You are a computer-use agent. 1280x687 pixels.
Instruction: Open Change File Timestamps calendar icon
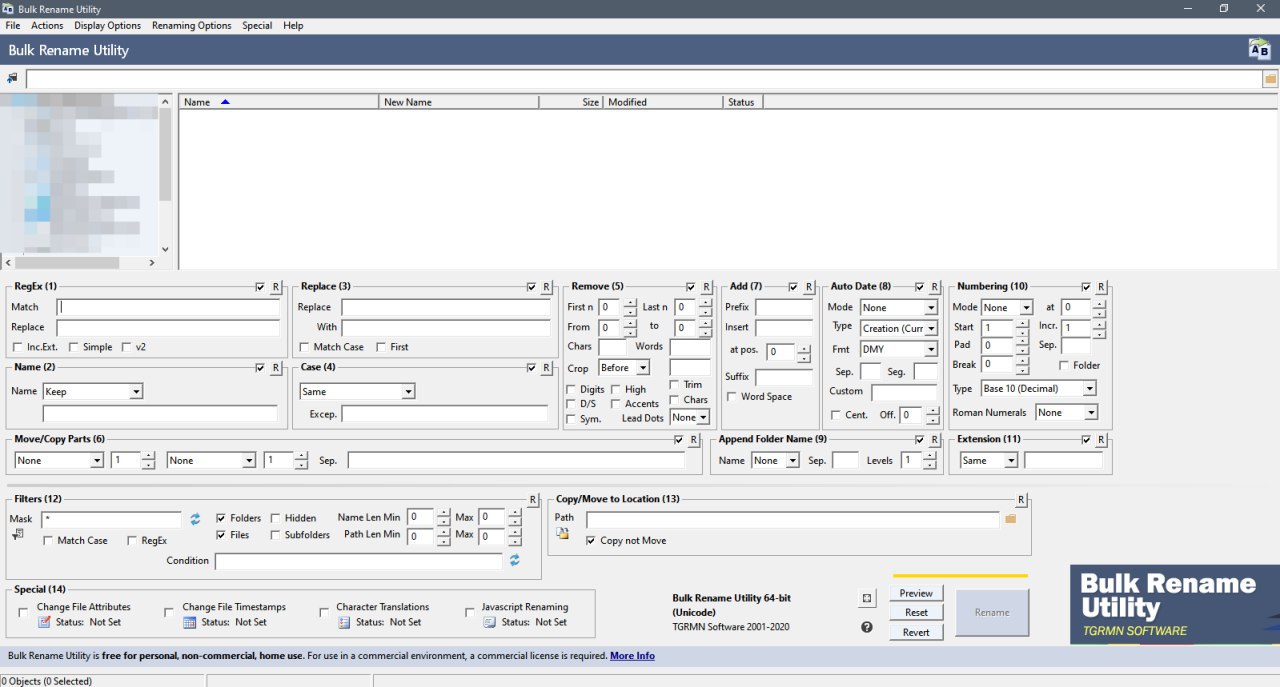190,622
